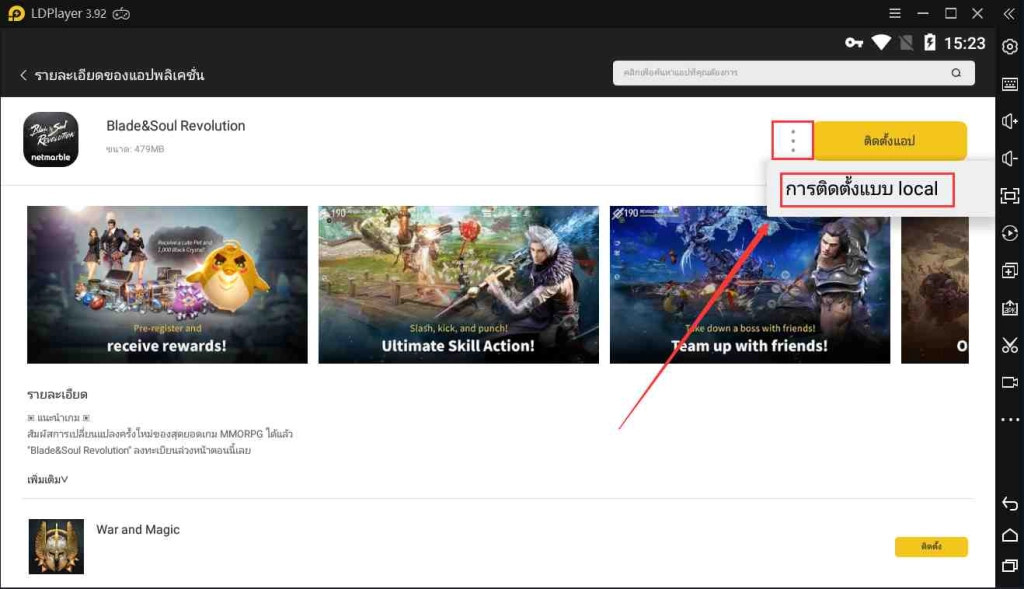The image size is (1024, 589).
Task: Click install APK icon in sidebar
Action: (1010, 308)
